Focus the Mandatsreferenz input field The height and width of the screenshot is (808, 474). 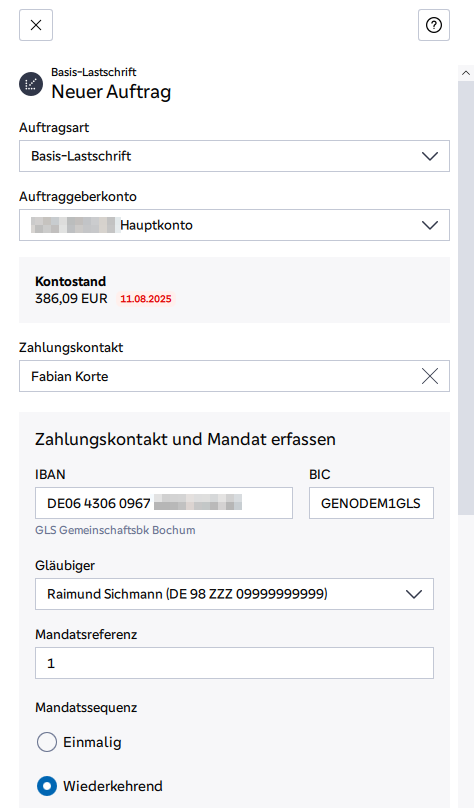coord(234,663)
